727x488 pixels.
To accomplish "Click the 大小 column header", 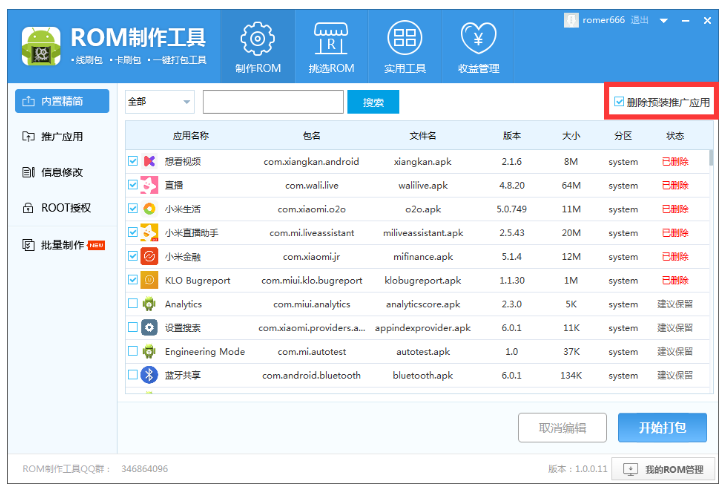I will point(571,136).
